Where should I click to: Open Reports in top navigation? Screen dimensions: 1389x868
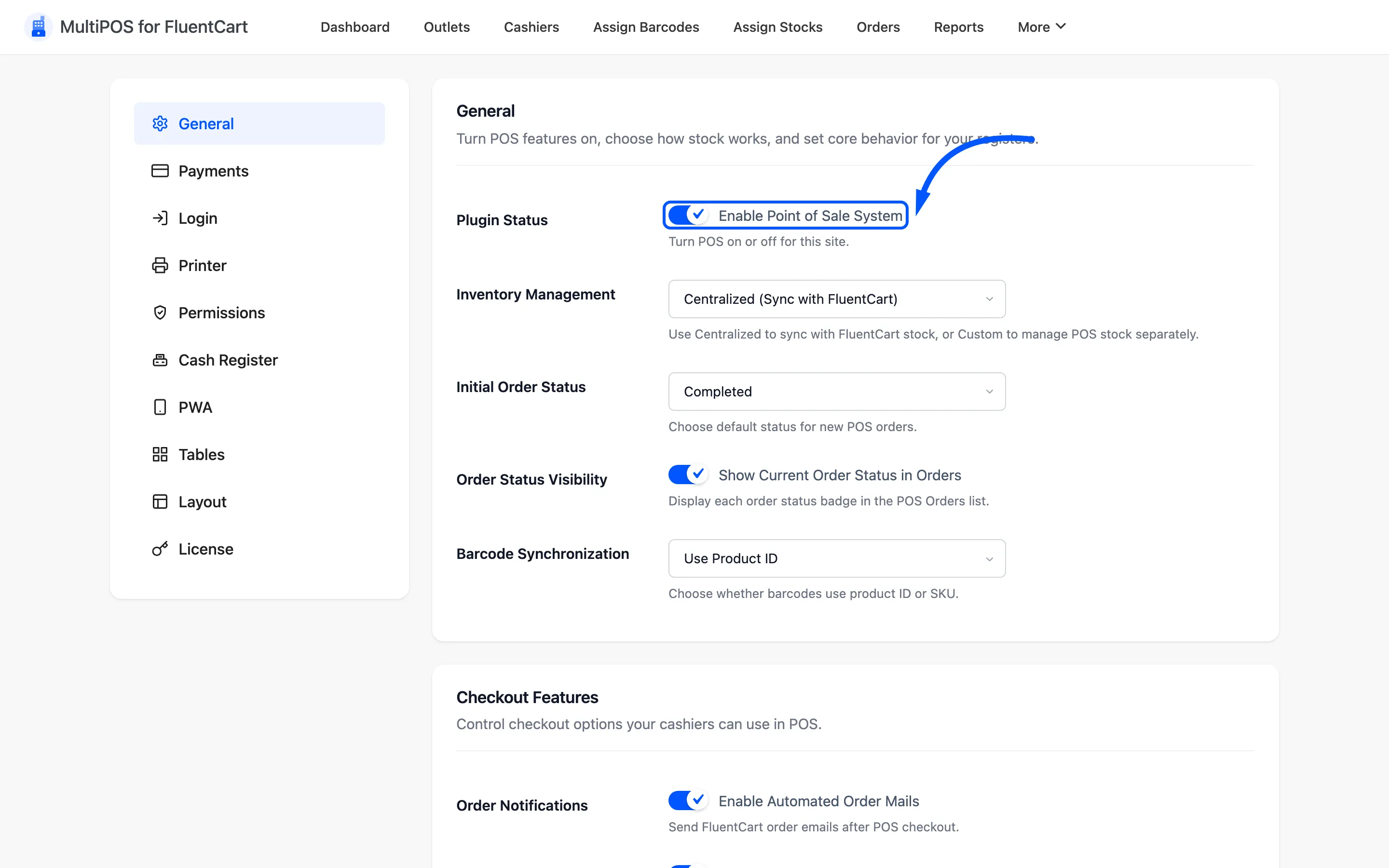(x=958, y=27)
